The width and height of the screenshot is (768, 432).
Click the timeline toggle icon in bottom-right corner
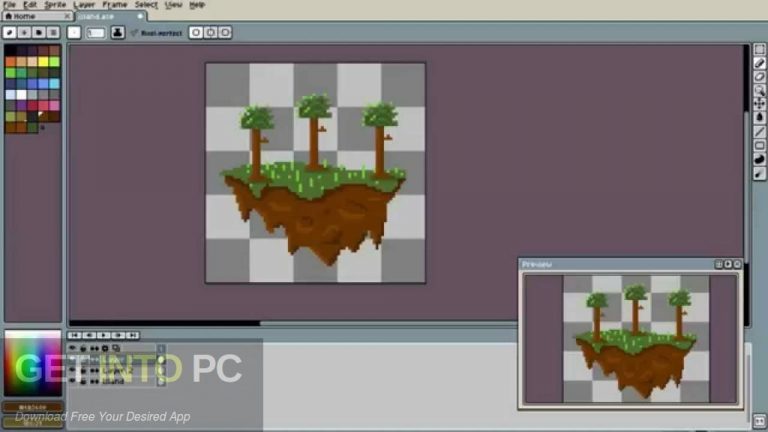click(759, 421)
